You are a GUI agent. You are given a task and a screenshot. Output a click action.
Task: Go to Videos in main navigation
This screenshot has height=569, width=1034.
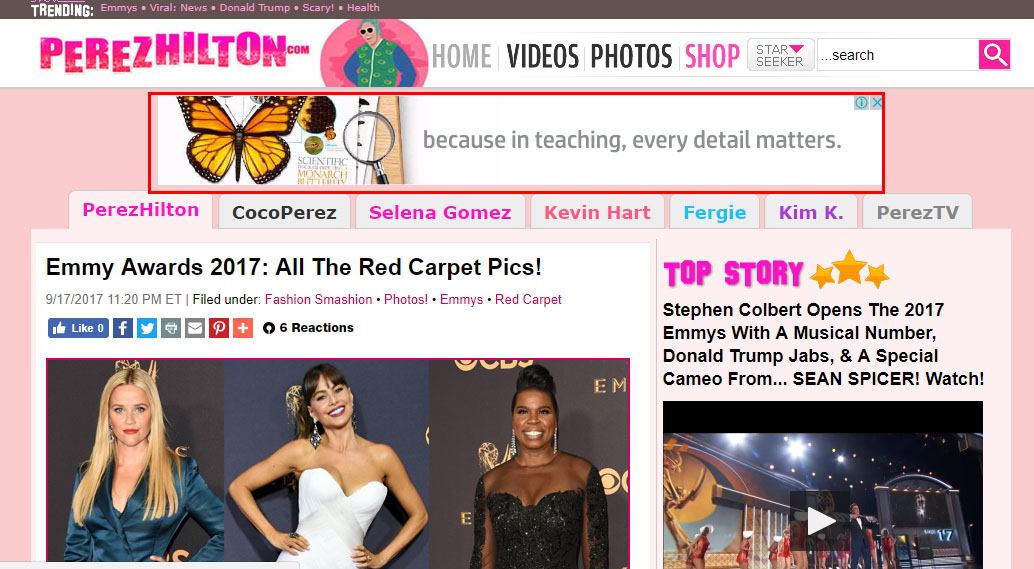543,56
